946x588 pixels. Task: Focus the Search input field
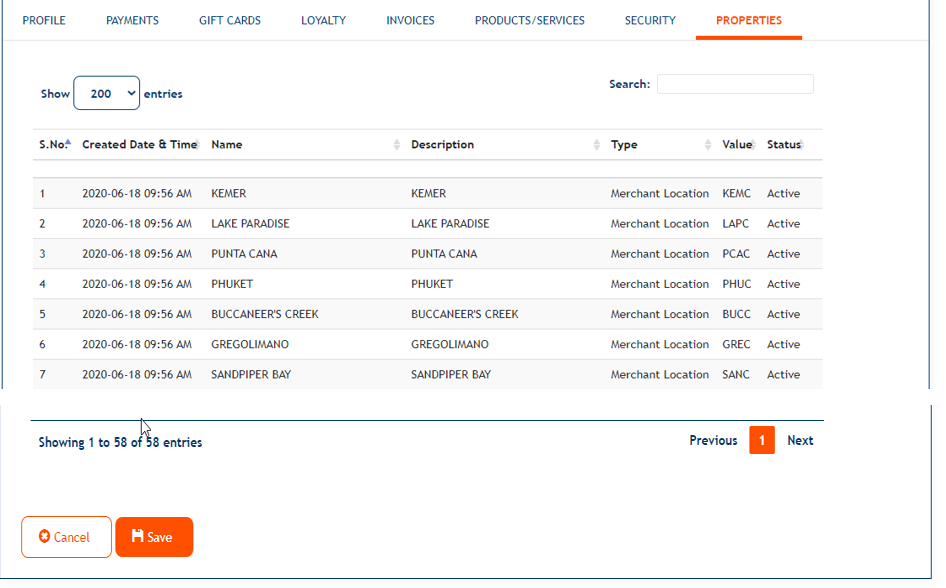(x=735, y=85)
